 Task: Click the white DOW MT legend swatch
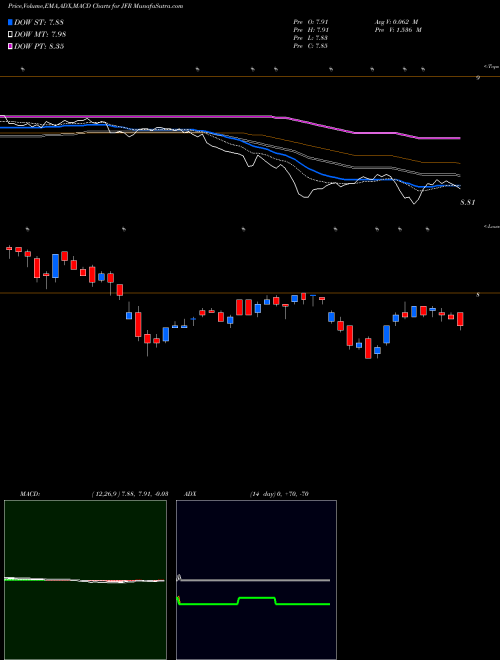coord(11,34)
